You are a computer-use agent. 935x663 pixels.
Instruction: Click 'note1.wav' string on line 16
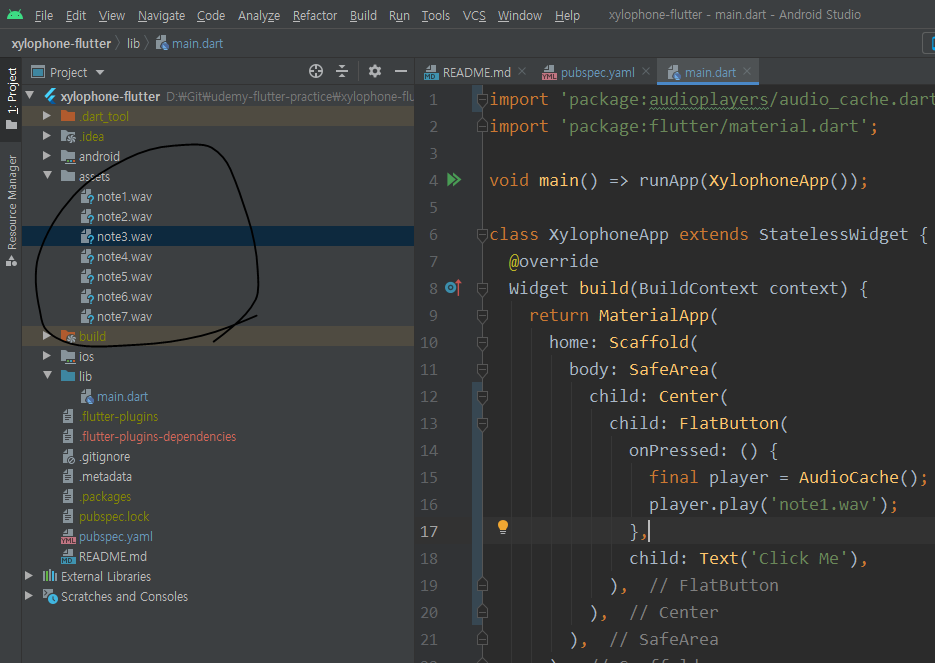[x=824, y=504]
